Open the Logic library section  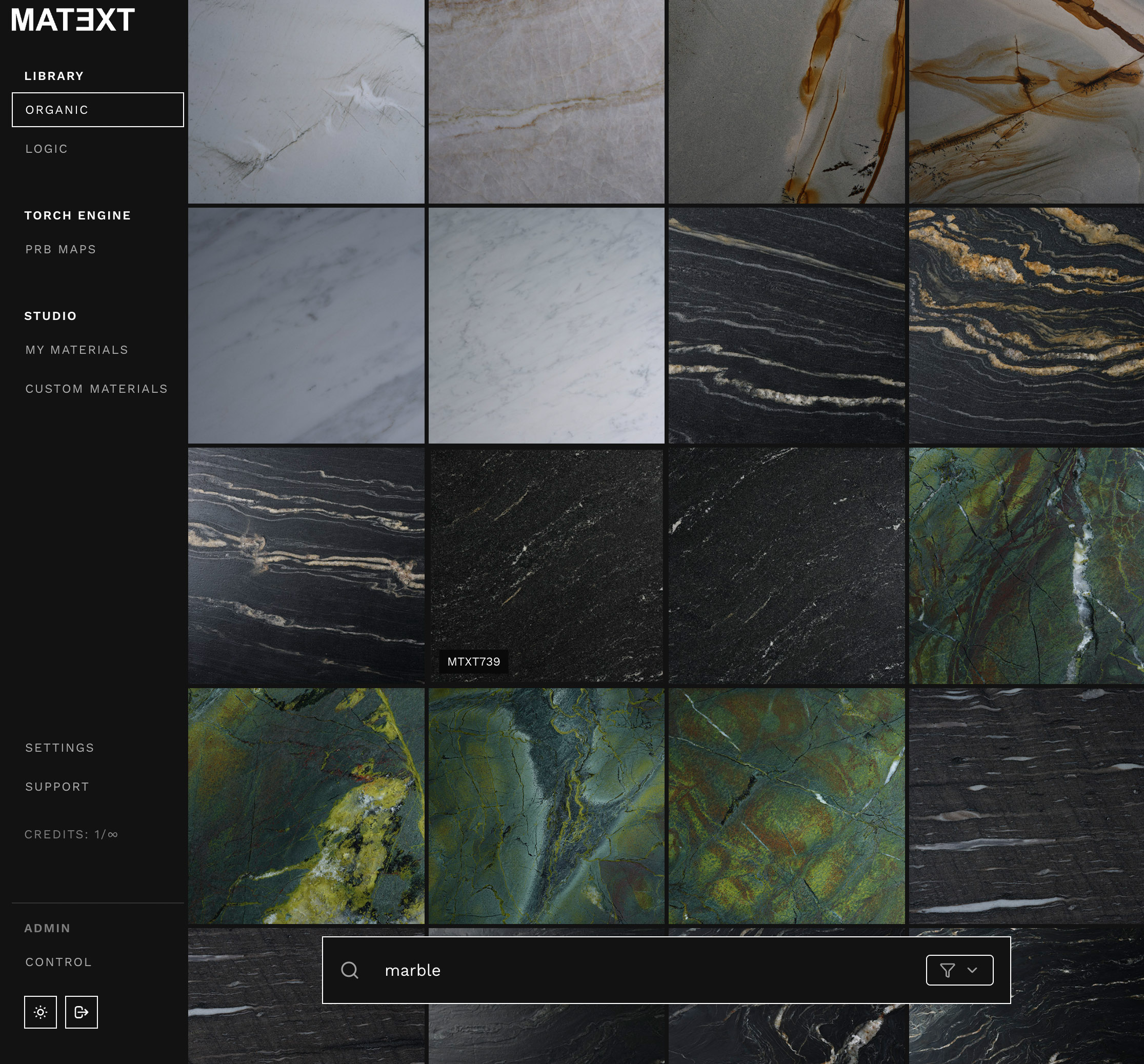[x=47, y=149]
